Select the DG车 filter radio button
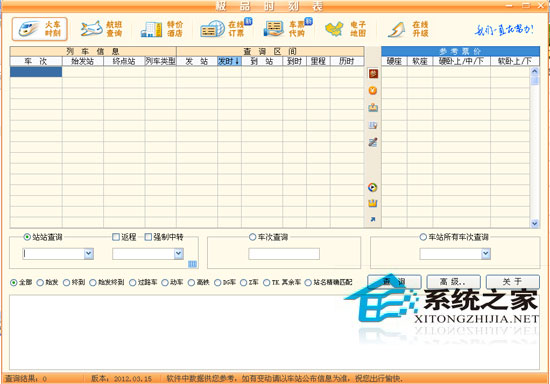The height and width of the screenshot is (384, 550). pos(217,282)
